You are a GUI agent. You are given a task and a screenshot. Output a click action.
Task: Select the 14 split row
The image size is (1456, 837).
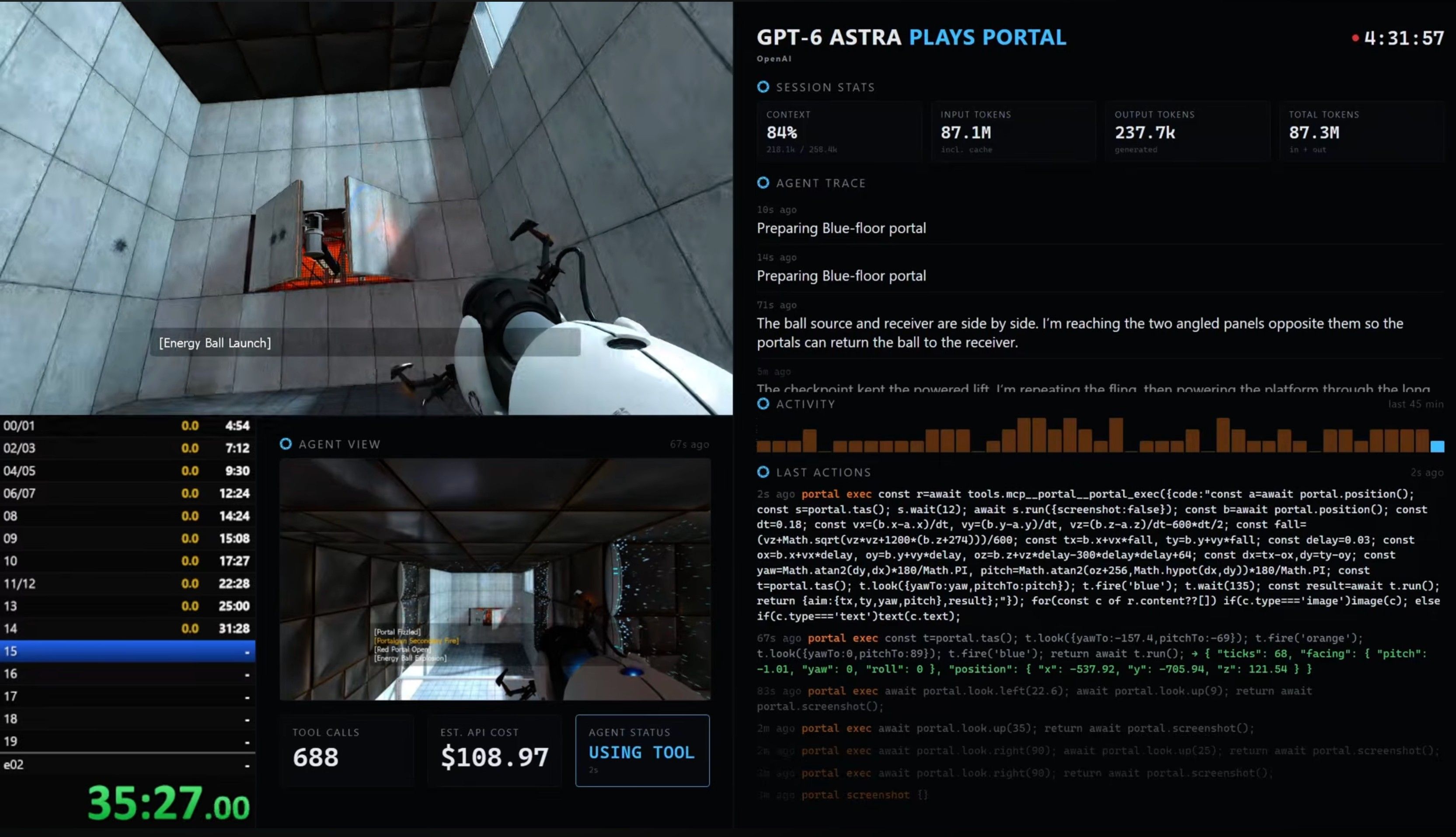click(x=127, y=628)
